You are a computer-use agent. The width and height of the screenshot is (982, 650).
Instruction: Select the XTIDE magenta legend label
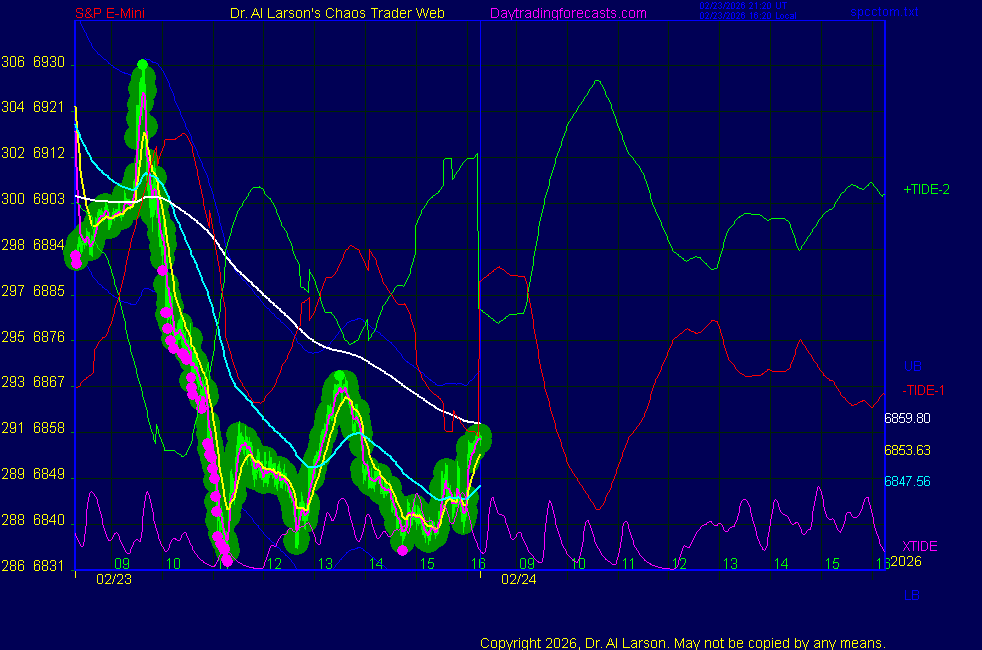click(x=920, y=546)
